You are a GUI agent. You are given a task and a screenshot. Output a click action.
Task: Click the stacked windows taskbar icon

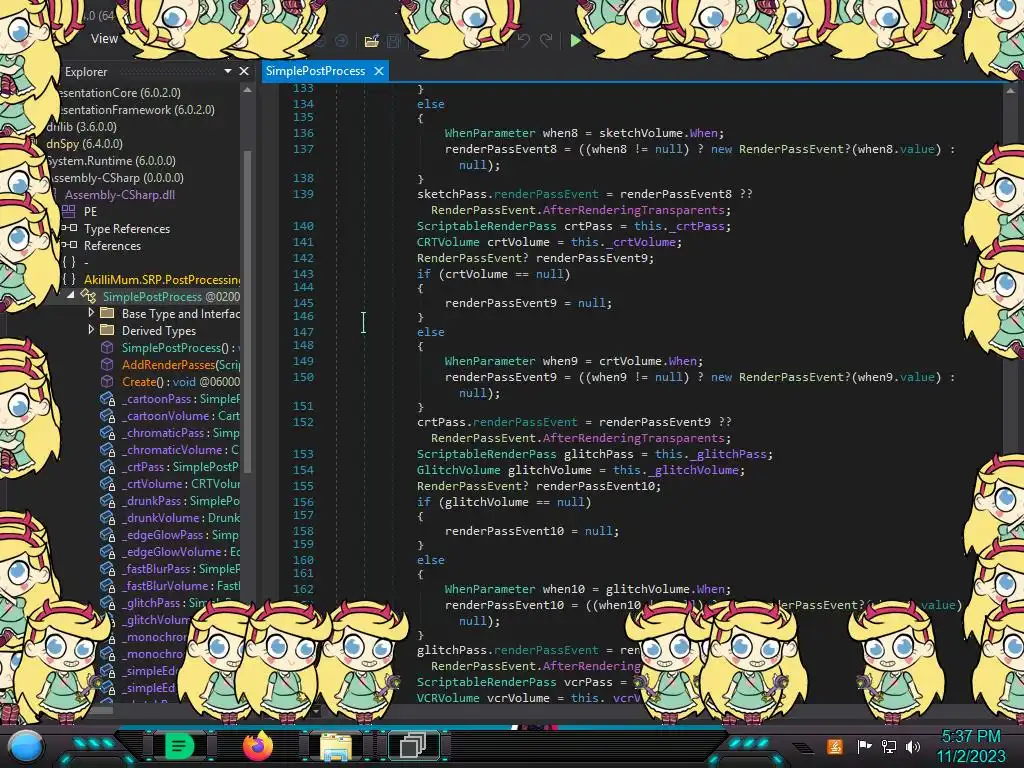pos(412,745)
